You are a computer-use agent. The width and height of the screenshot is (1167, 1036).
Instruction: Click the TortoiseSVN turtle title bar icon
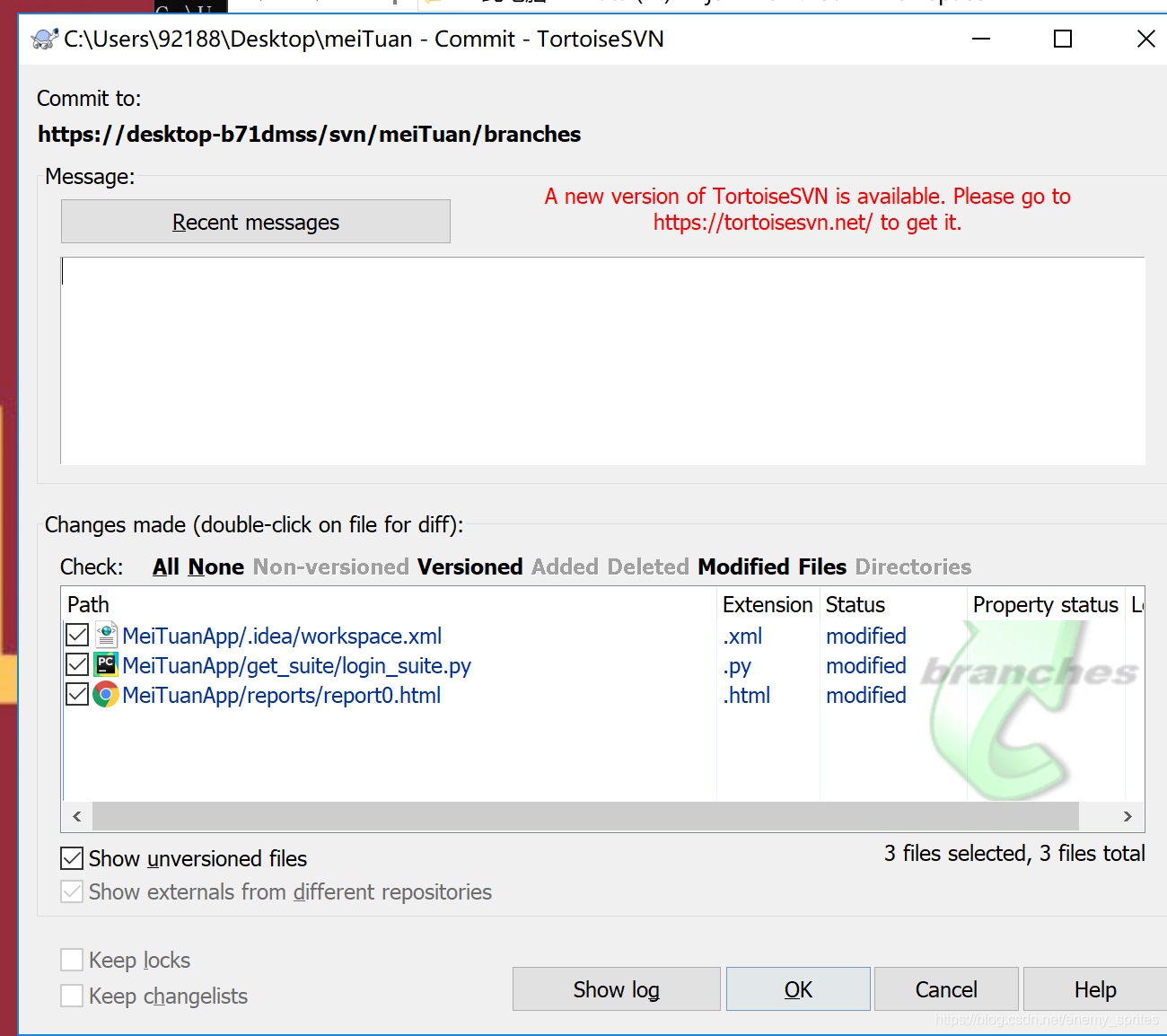(45, 39)
